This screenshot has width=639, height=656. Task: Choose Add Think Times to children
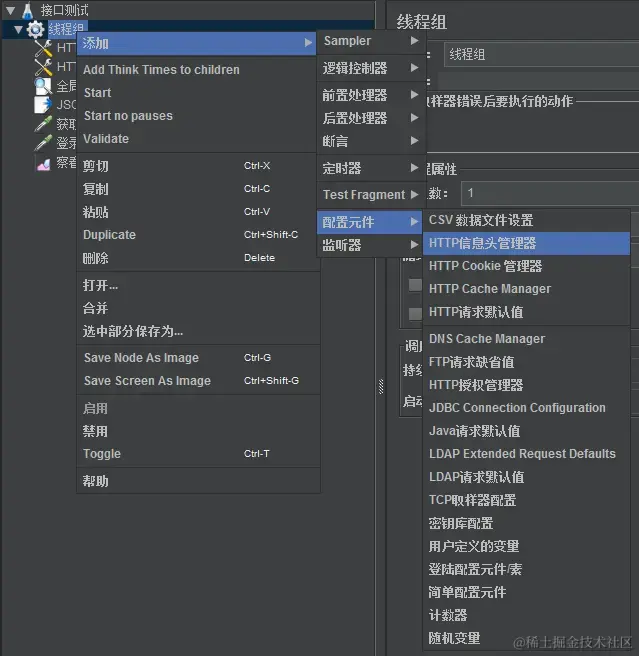(x=196, y=69)
